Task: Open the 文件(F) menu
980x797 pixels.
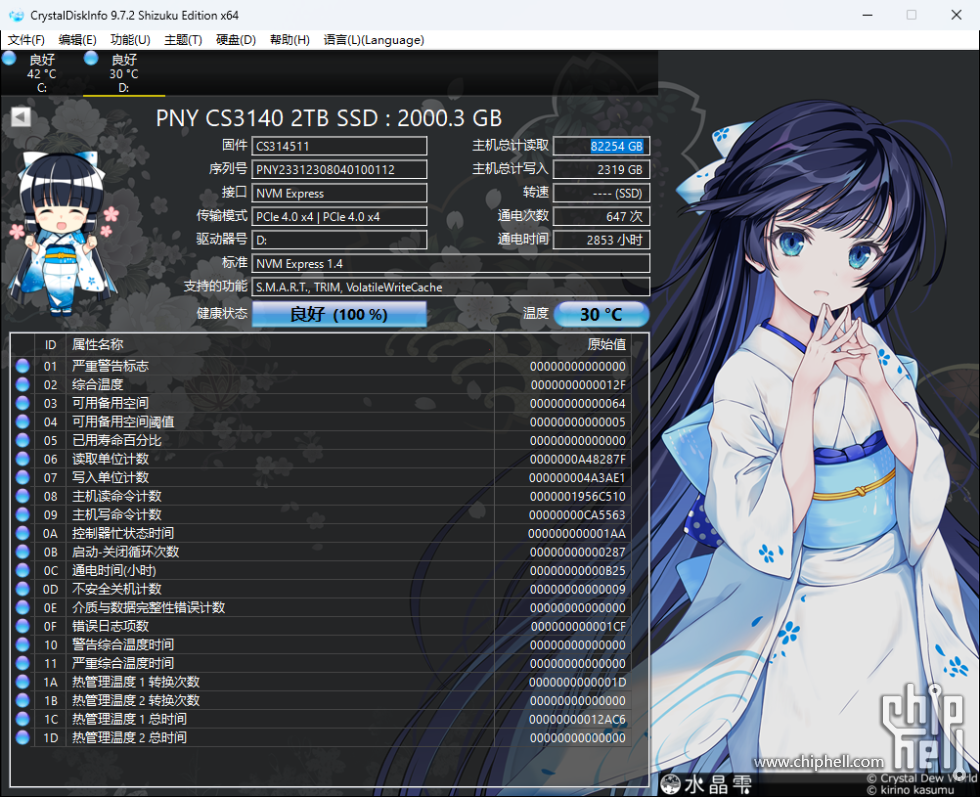Action: click(26, 40)
